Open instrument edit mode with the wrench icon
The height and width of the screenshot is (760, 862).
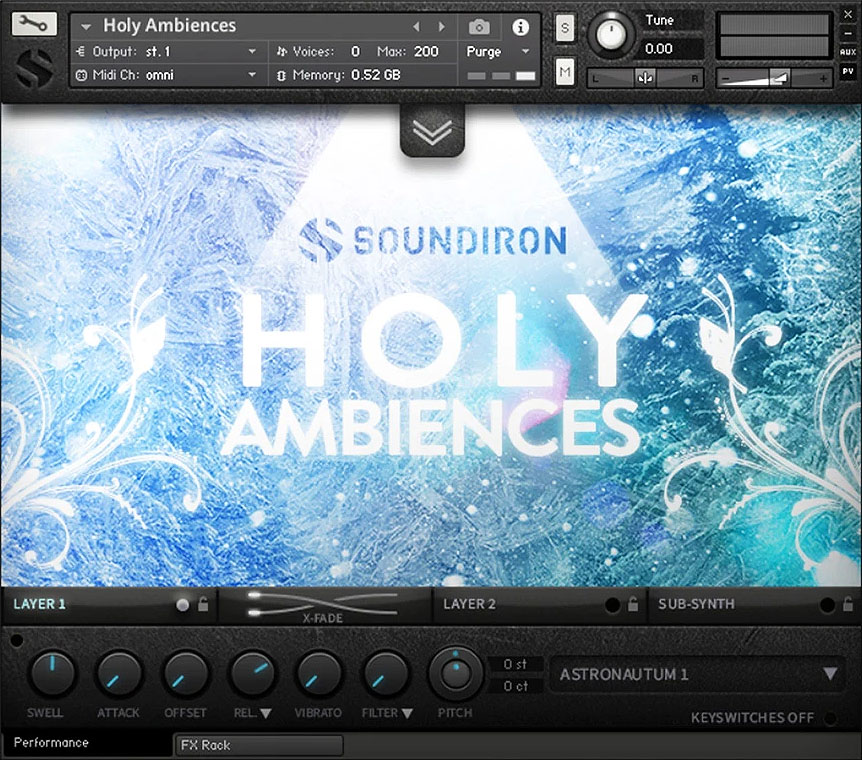tap(34, 24)
